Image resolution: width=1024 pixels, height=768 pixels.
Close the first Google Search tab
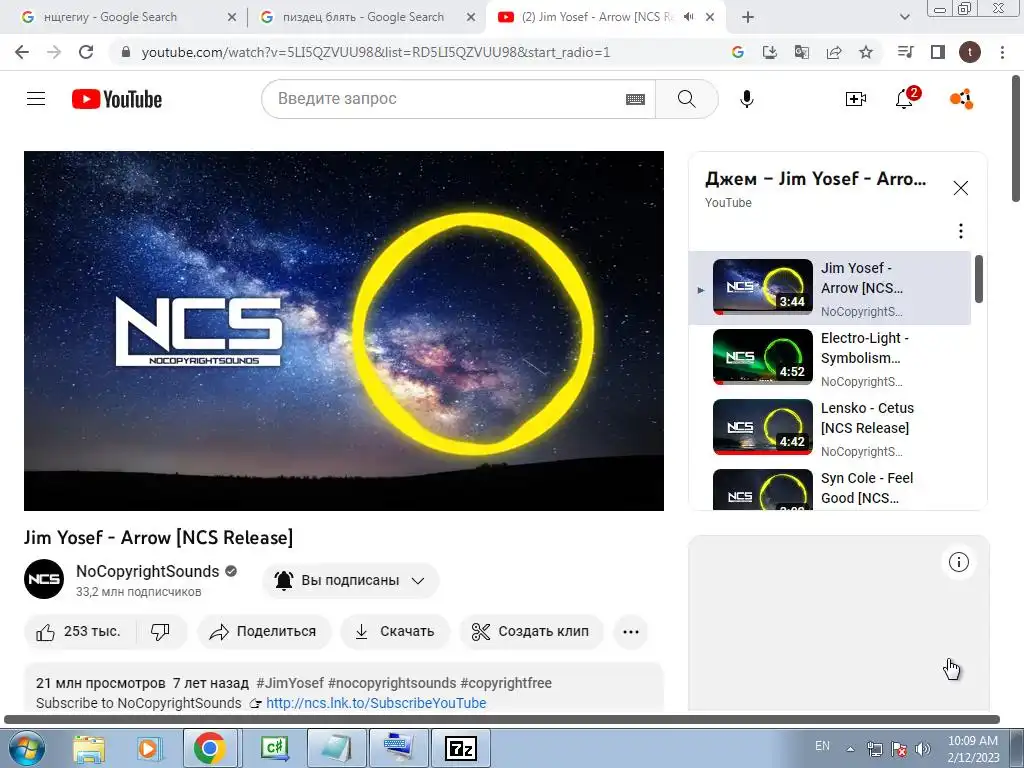click(x=232, y=18)
